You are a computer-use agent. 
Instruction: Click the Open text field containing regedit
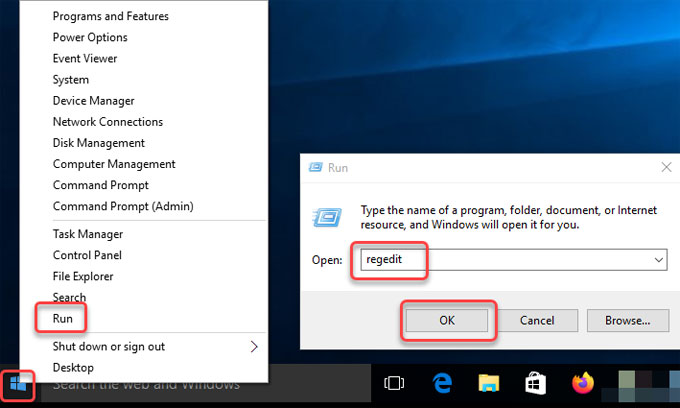(x=514, y=260)
